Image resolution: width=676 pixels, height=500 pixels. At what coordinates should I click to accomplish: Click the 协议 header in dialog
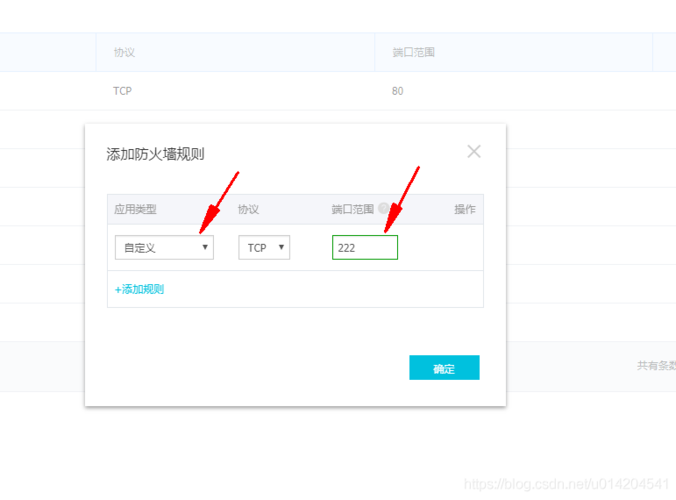(248, 209)
